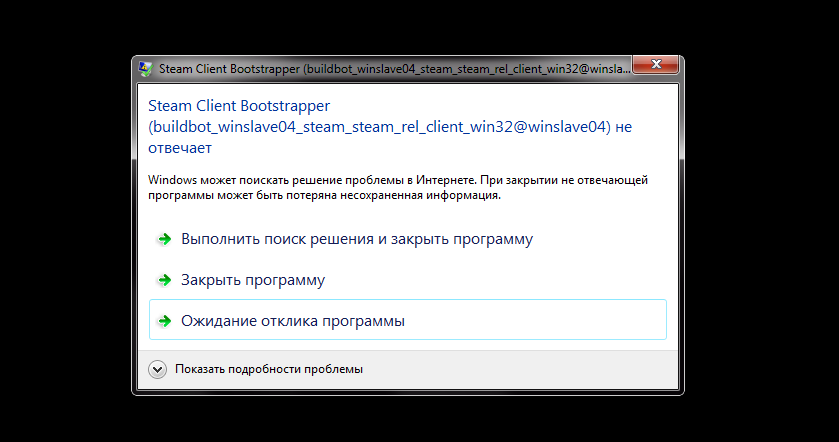The height and width of the screenshot is (442, 839).
Task: Click the black desktop right of the dialog
Action: (x=760, y=220)
